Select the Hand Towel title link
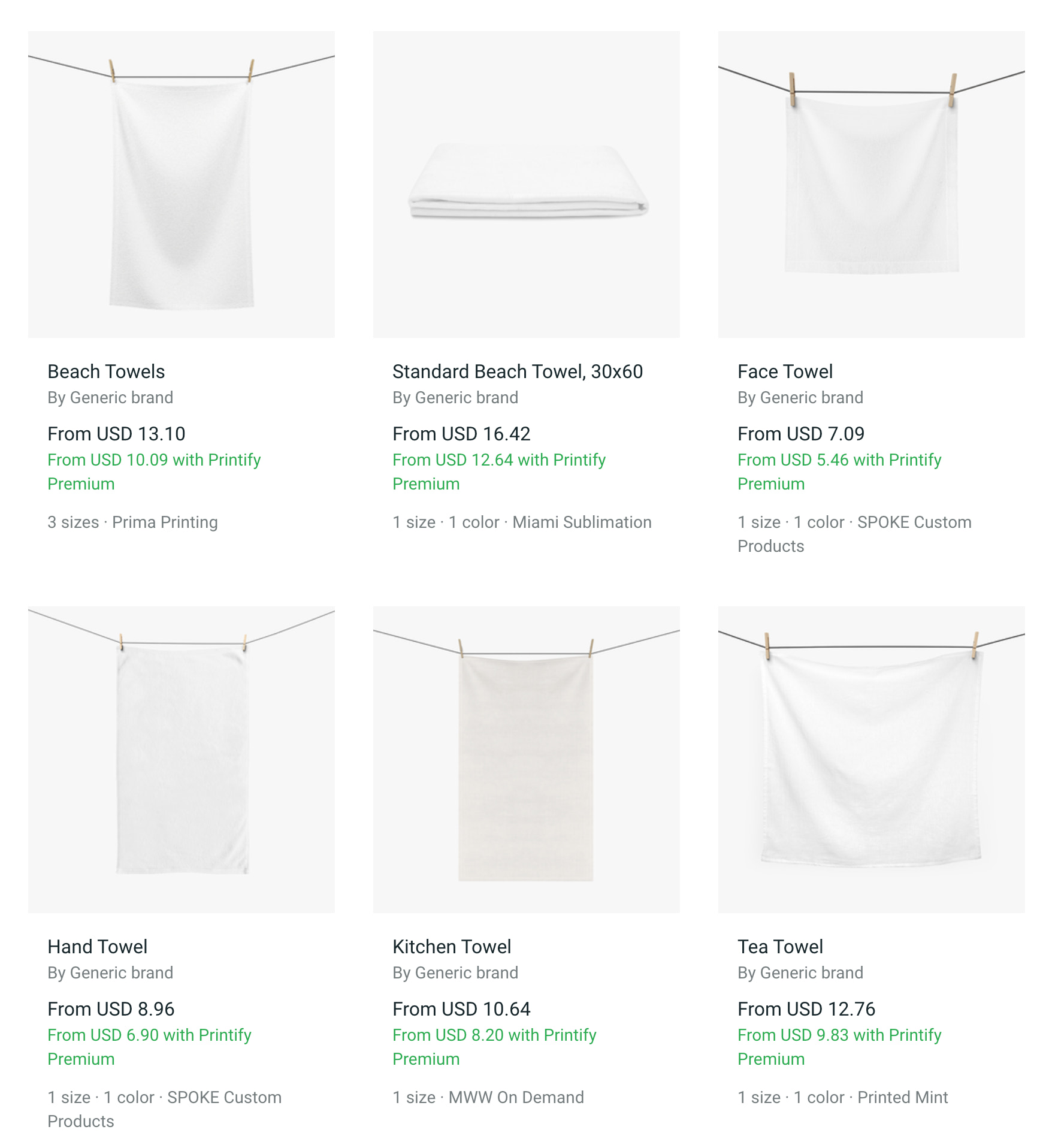Image resolution: width=1040 pixels, height=1148 pixels. click(97, 947)
